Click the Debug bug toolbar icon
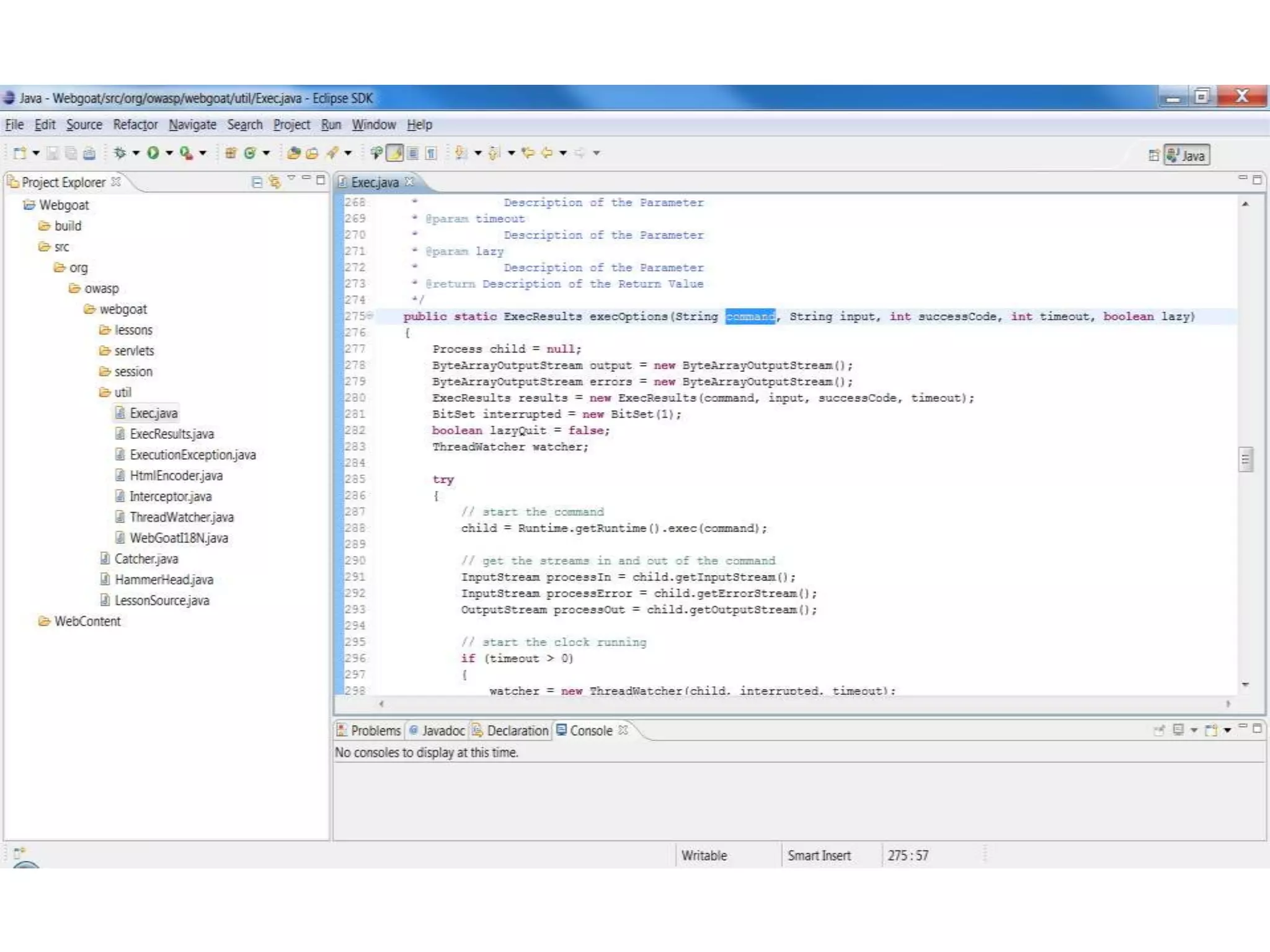 (x=120, y=152)
